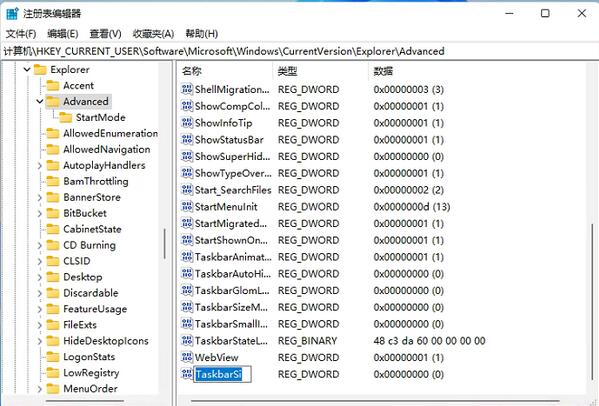Open the 文件(F) menu

21,34
